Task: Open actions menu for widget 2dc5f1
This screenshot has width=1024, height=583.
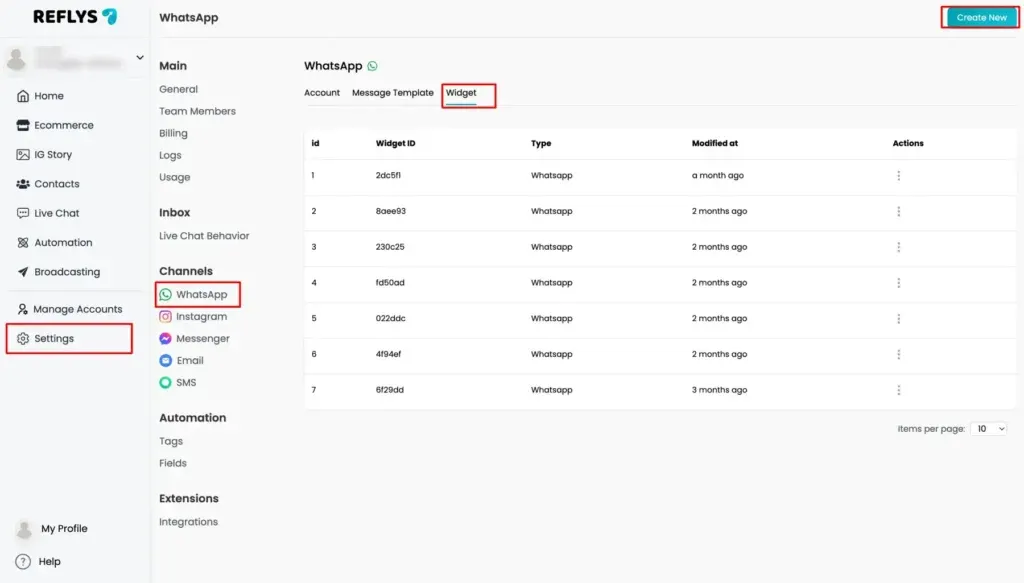Action: tap(899, 176)
